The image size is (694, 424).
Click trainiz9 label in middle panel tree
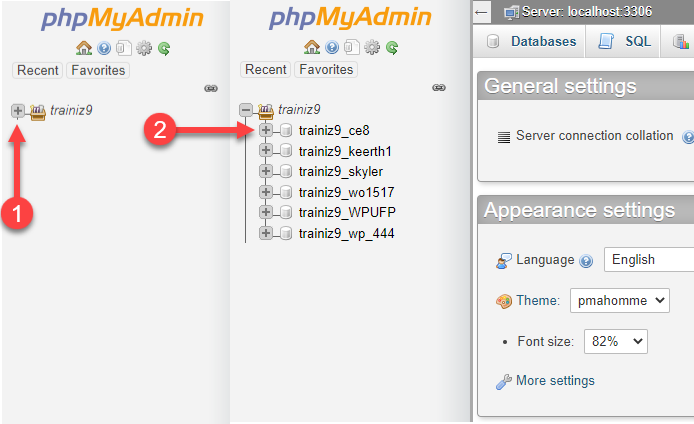coord(299,109)
